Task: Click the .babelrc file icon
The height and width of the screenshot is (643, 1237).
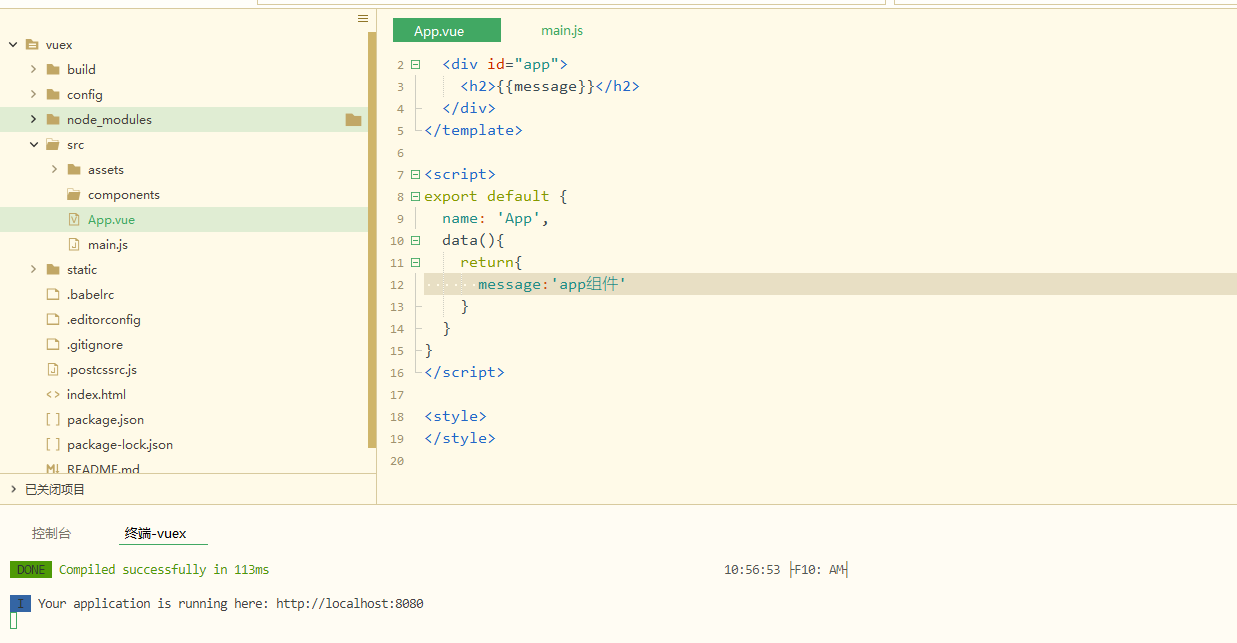Action: click(x=53, y=294)
